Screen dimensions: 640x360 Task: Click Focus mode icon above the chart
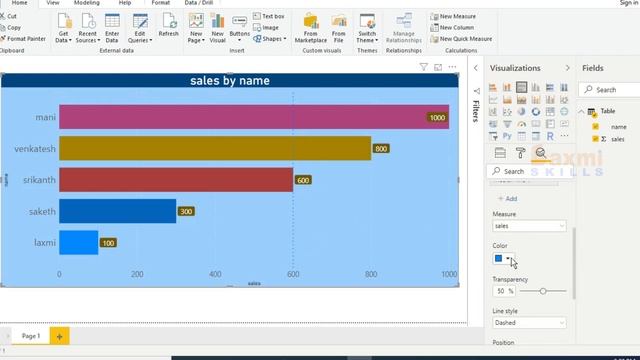click(x=438, y=67)
